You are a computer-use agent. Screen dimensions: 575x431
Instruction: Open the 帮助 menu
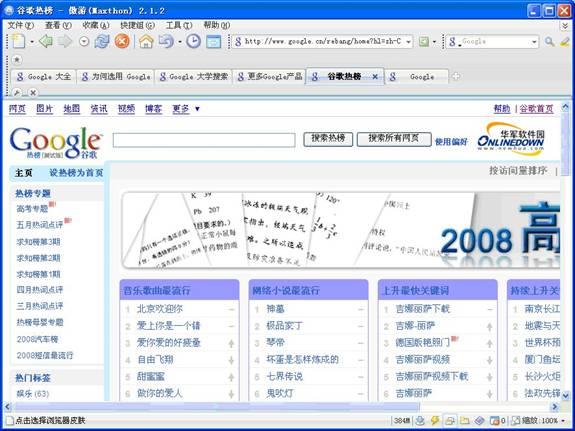pos(217,25)
